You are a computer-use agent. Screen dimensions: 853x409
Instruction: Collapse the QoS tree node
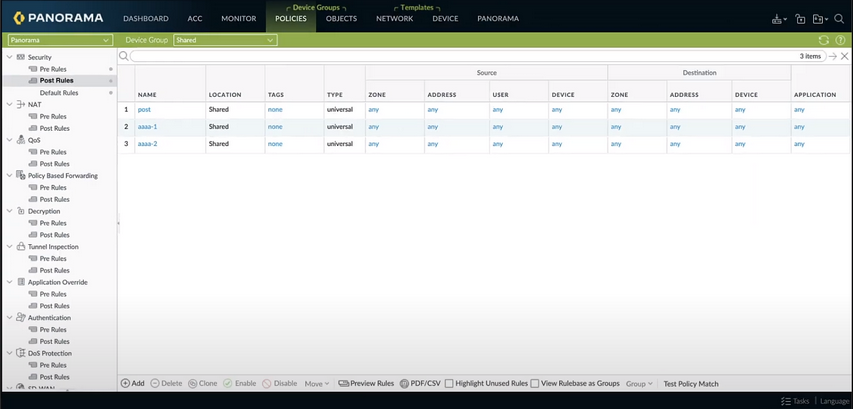(x=10, y=140)
